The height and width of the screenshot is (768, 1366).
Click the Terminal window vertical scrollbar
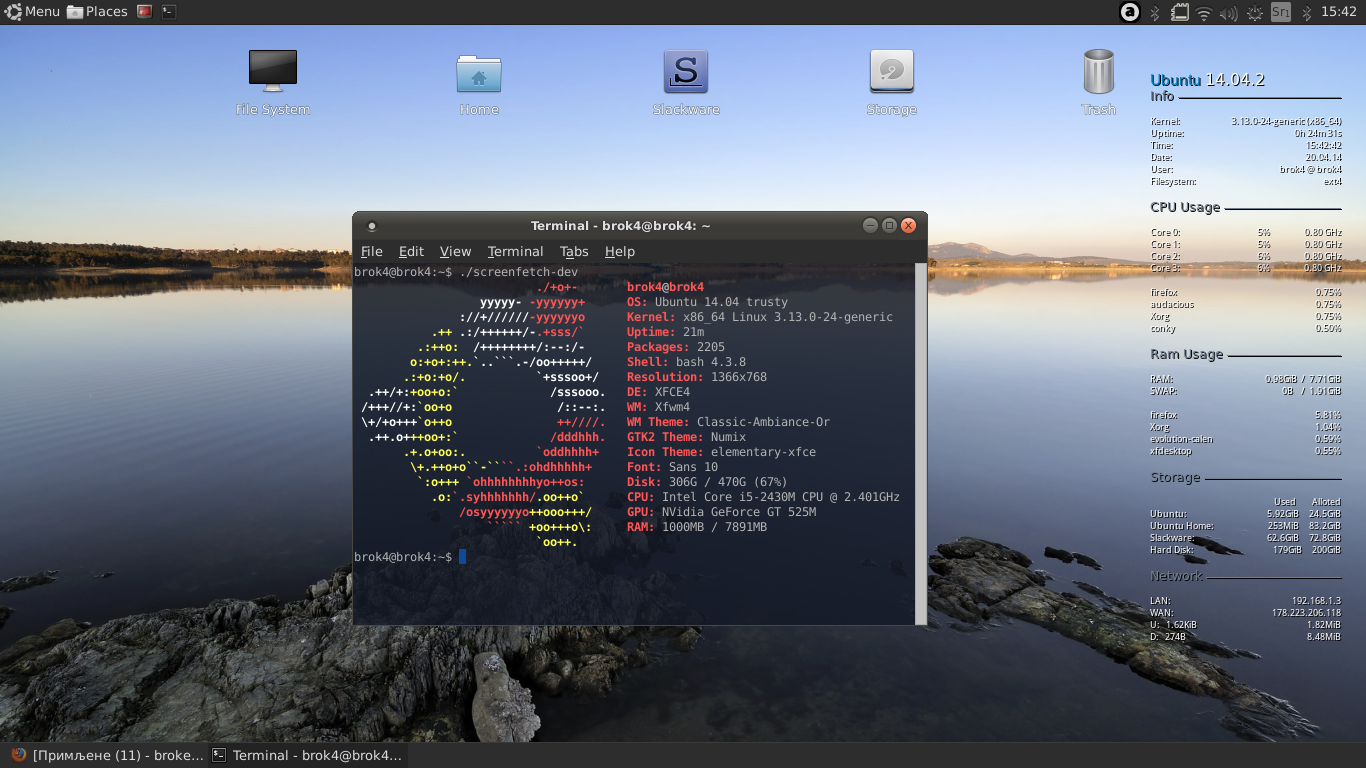(922, 444)
